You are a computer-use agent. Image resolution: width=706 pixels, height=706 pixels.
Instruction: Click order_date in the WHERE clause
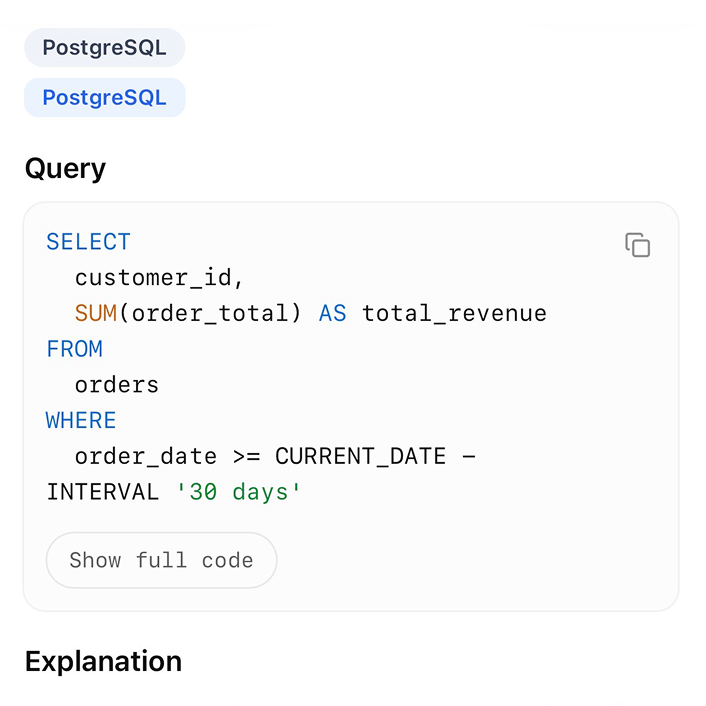pos(145,457)
